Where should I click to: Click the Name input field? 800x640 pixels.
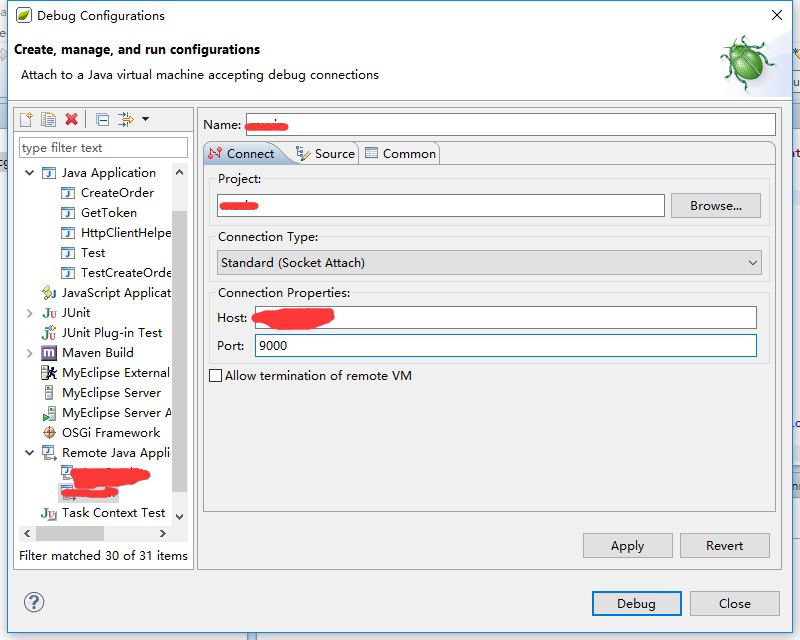tap(511, 125)
